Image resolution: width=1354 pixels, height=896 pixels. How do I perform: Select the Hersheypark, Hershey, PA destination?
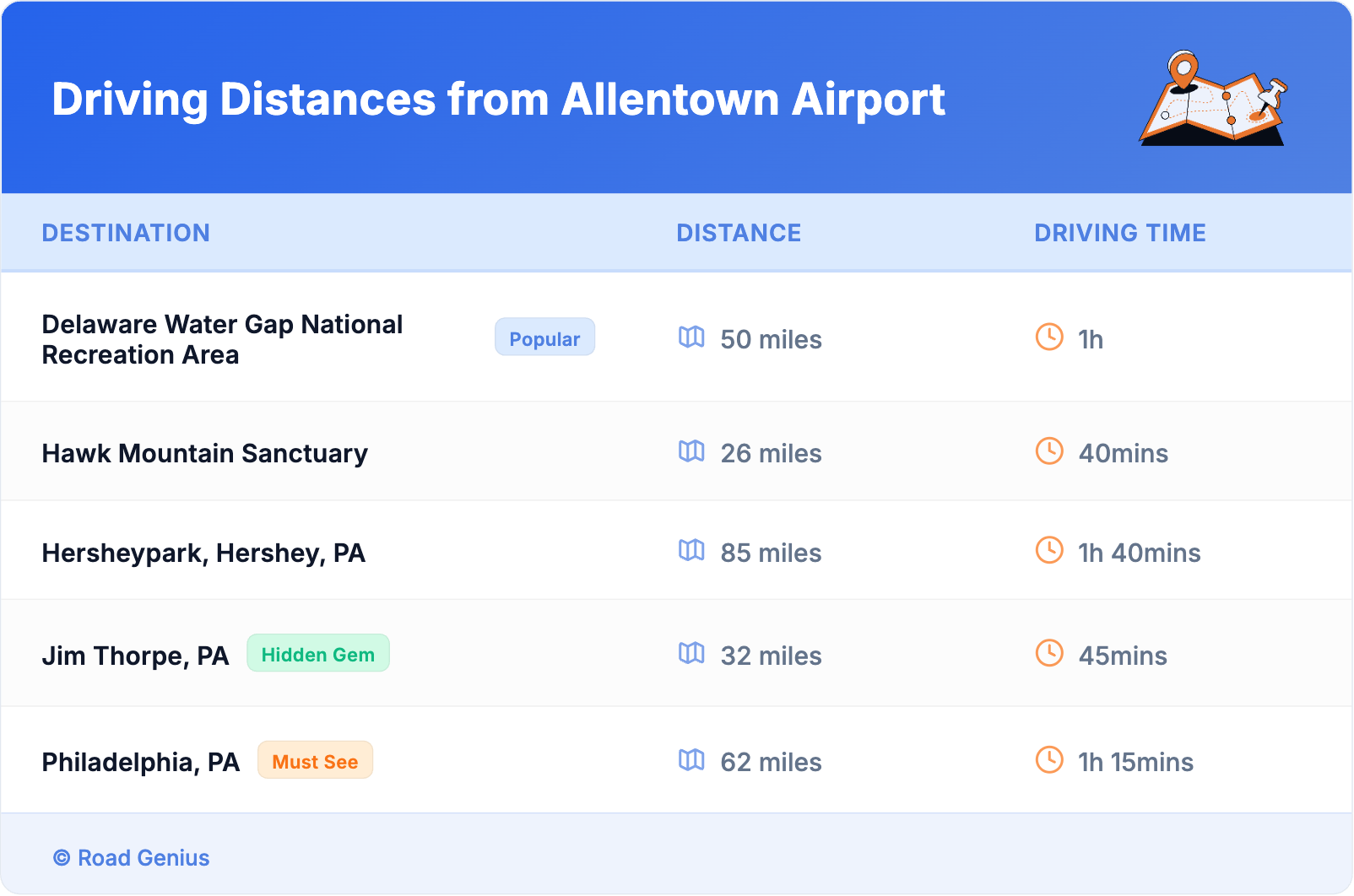(203, 553)
